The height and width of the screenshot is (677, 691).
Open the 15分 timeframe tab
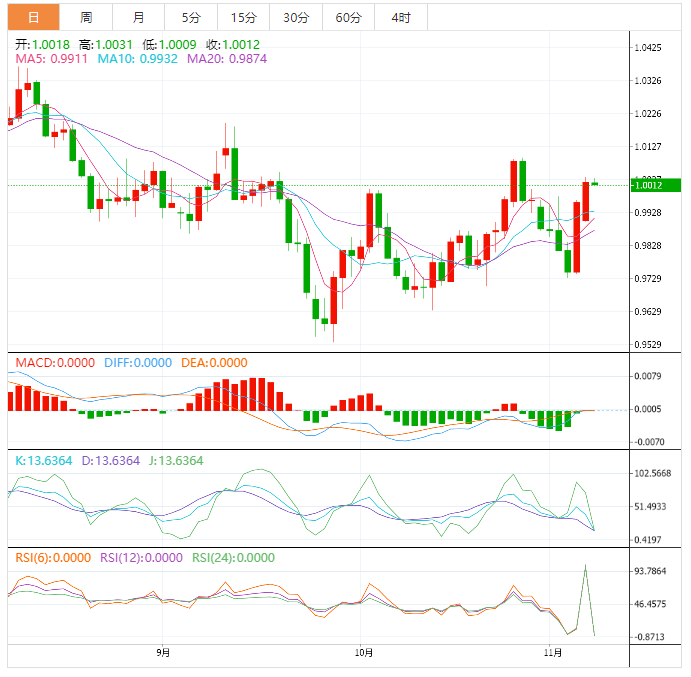coord(243,17)
